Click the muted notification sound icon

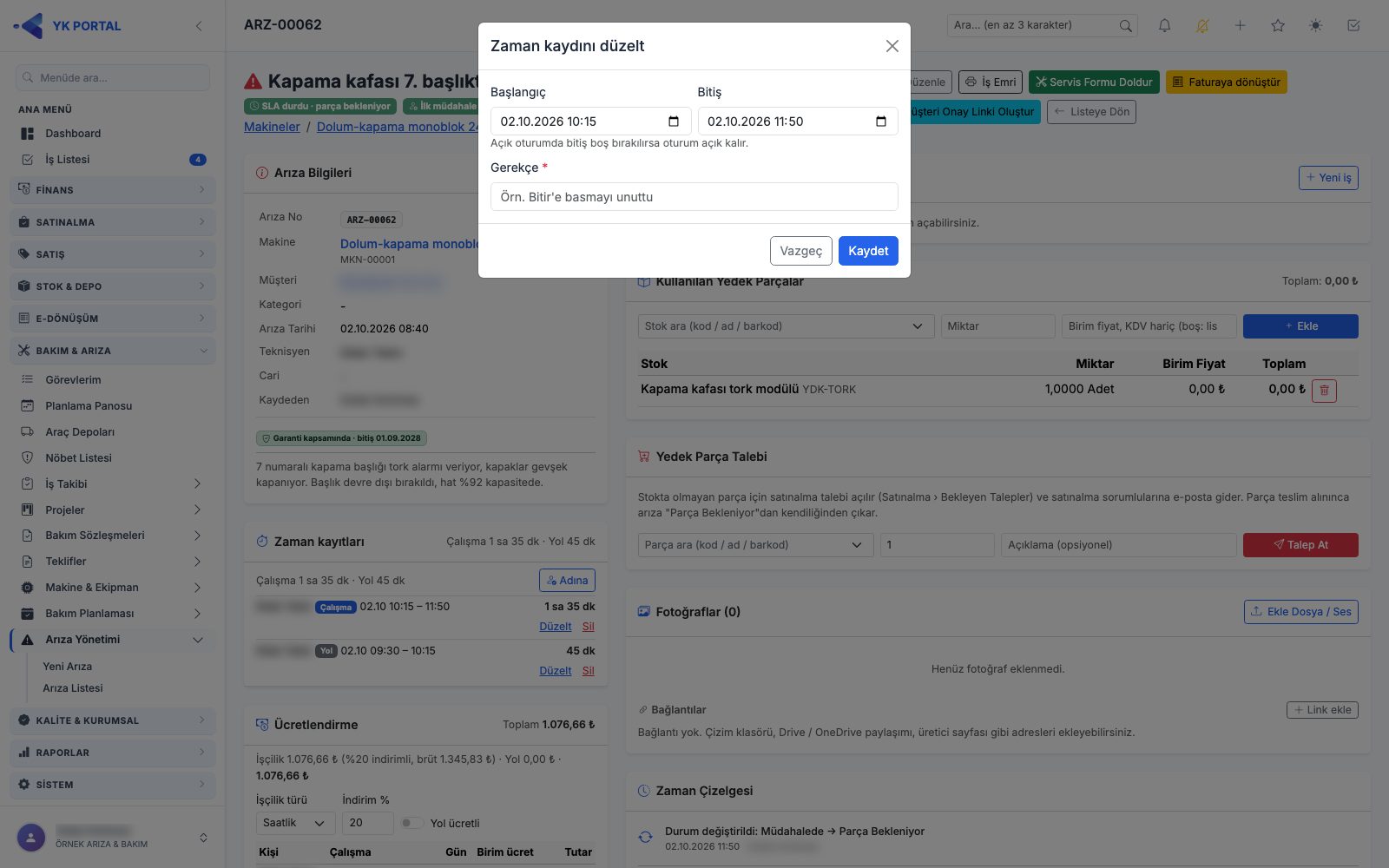tap(1202, 26)
